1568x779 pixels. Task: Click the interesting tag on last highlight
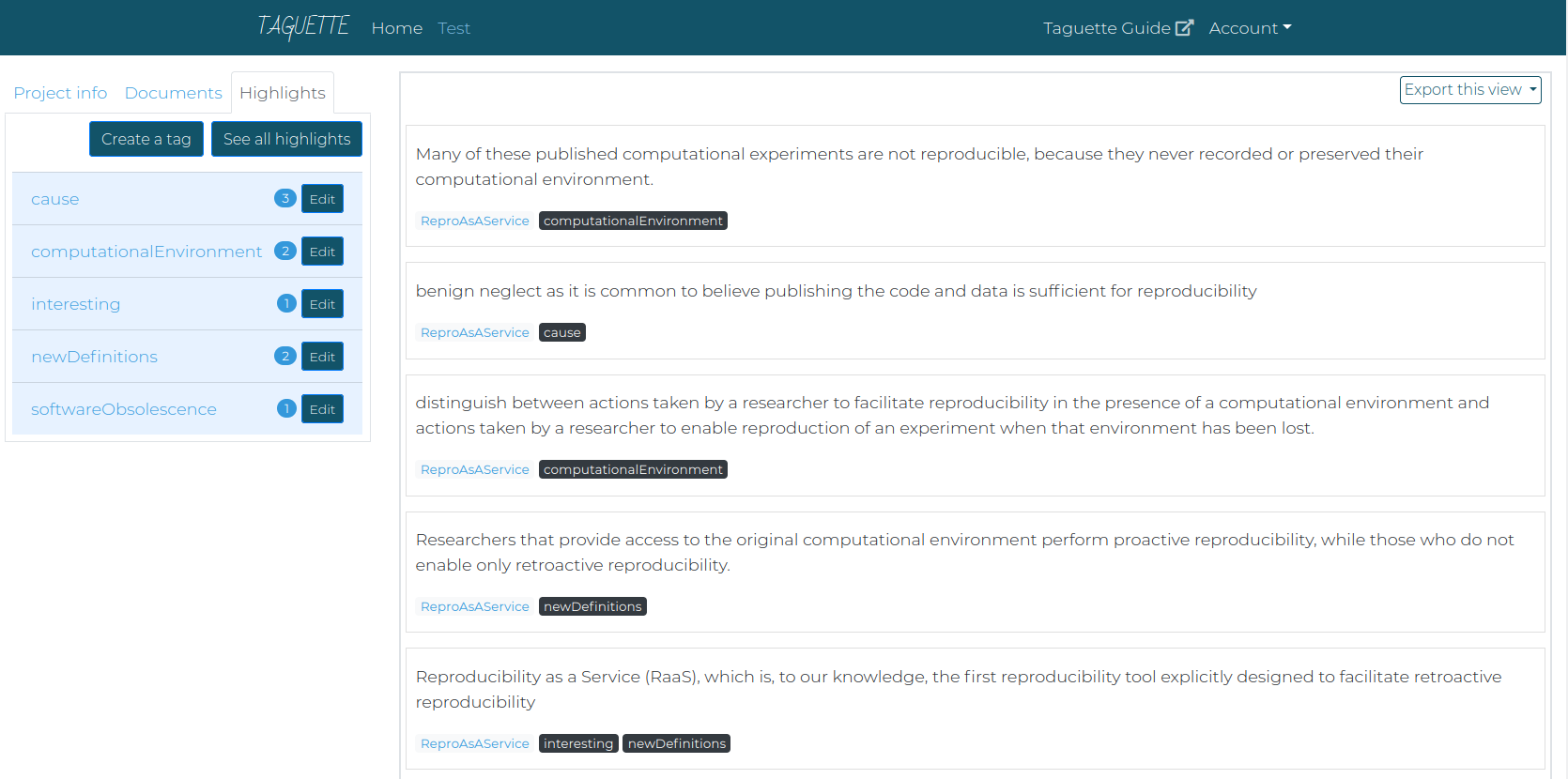coord(578,743)
